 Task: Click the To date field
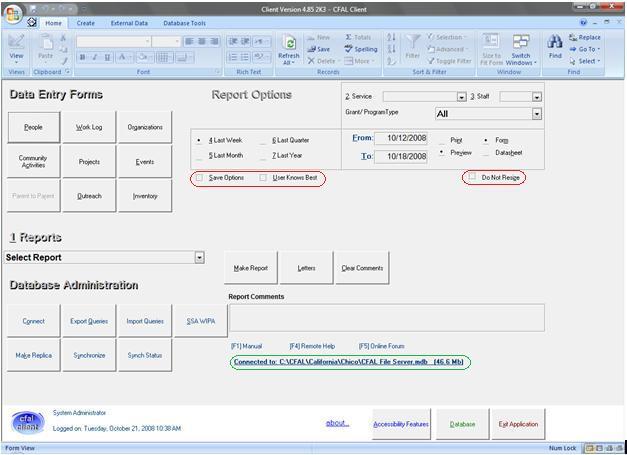click(401, 156)
